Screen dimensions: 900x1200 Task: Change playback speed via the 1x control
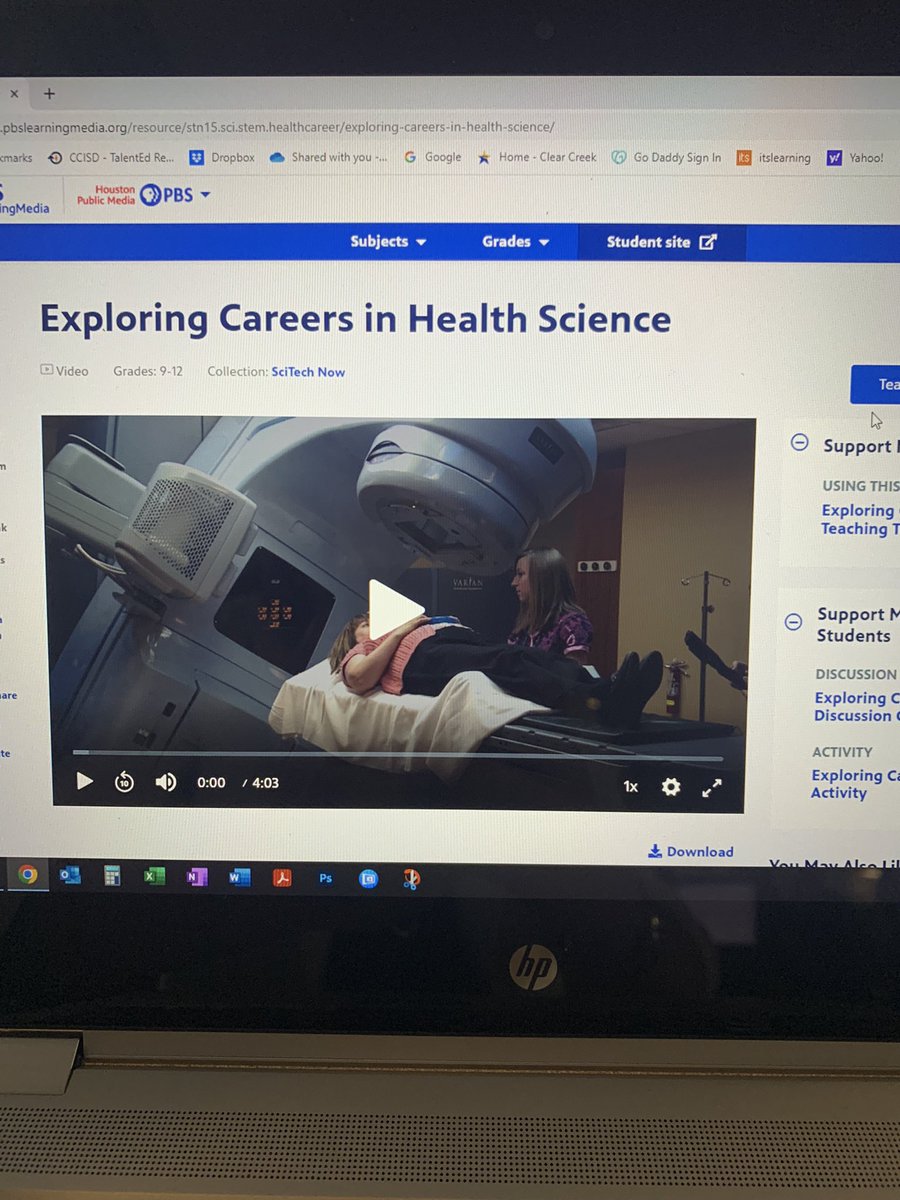click(x=630, y=786)
